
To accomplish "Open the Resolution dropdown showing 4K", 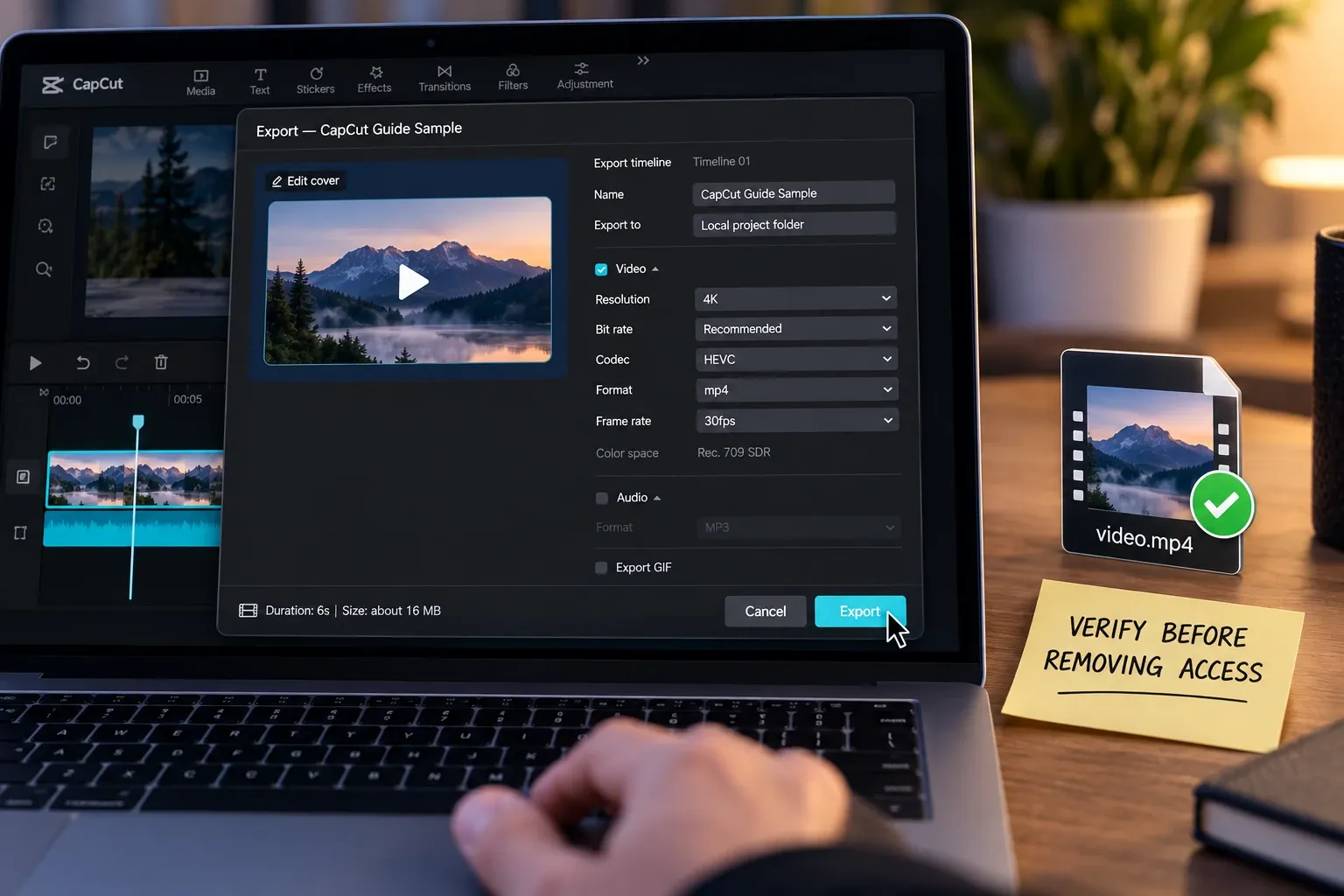I will pyautogui.click(x=796, y=298).
